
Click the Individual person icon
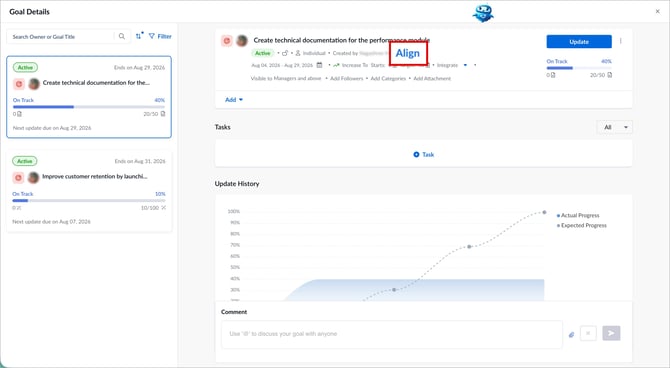[x=298, y=53]
